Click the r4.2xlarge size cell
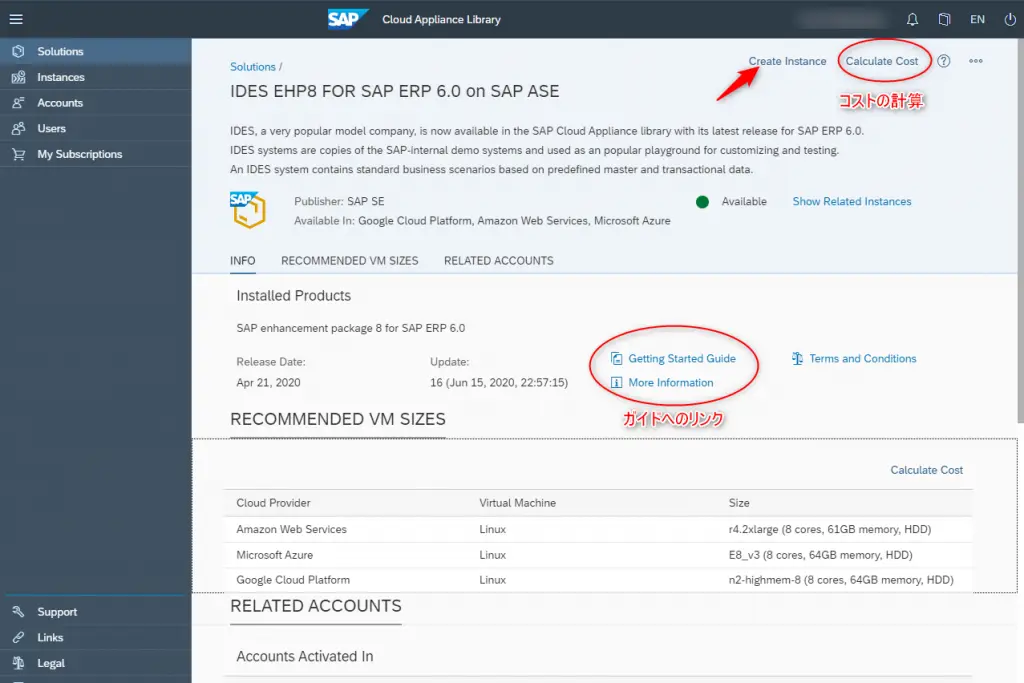Image resolution: width=1024 pixels, height=683 pixels. tap(829, 530)
